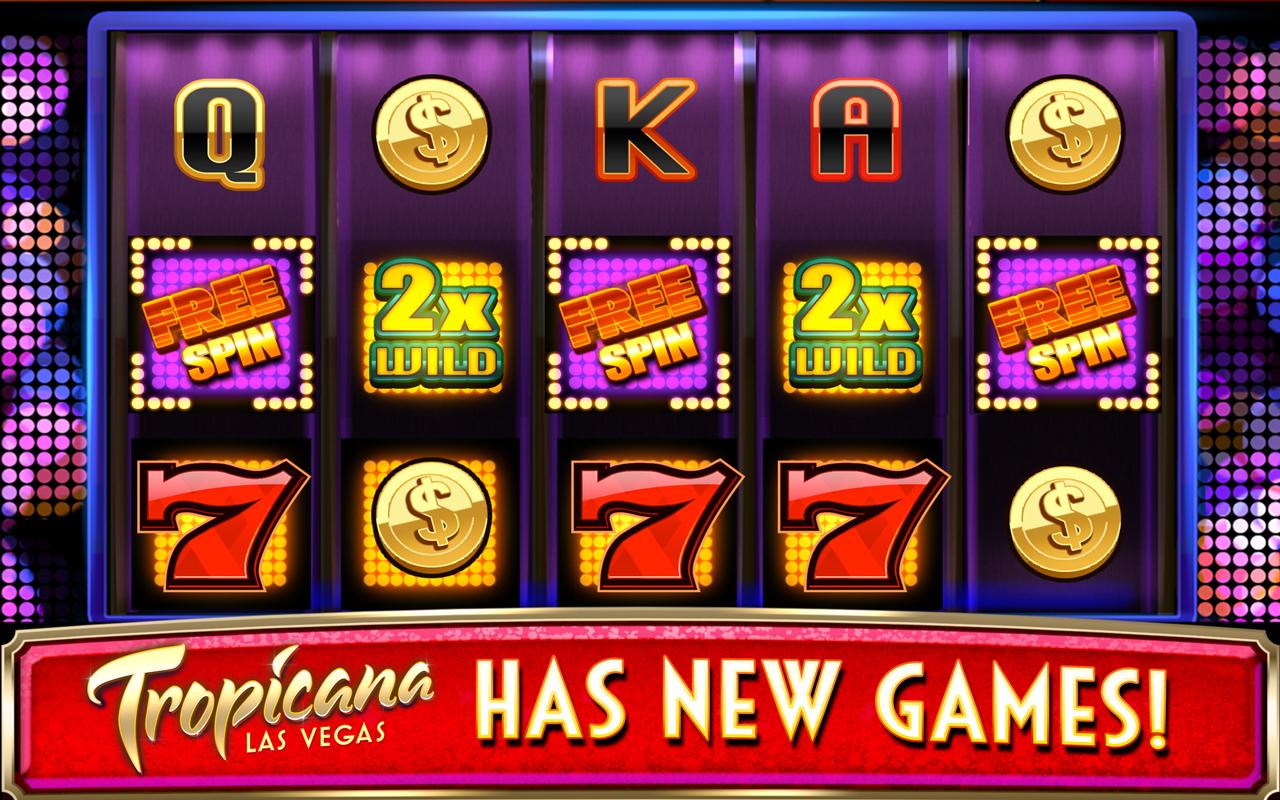The image size is (1280, 800).
Task: Click the glowing bottom coin on second reel
Action: pyautogui.click(x=431, y=518)
